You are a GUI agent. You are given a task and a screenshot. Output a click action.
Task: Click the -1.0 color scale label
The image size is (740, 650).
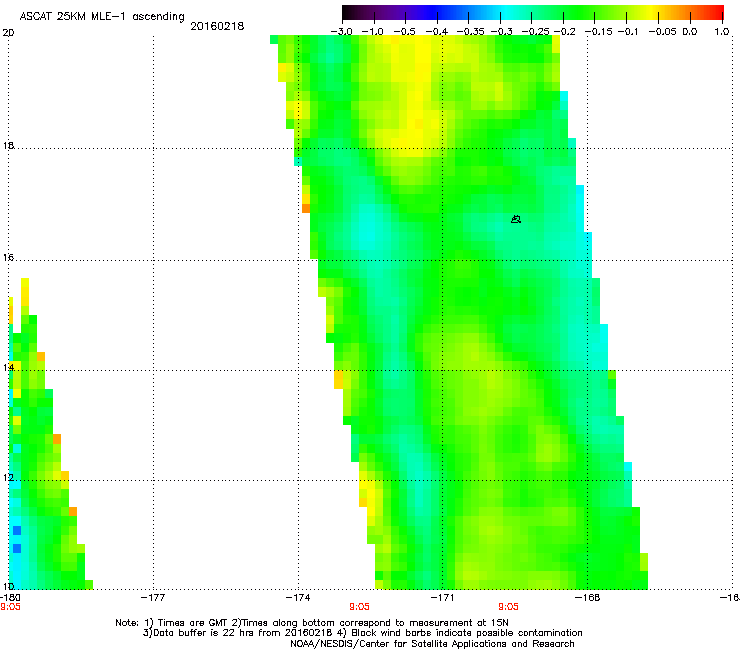tap(372, 32)
